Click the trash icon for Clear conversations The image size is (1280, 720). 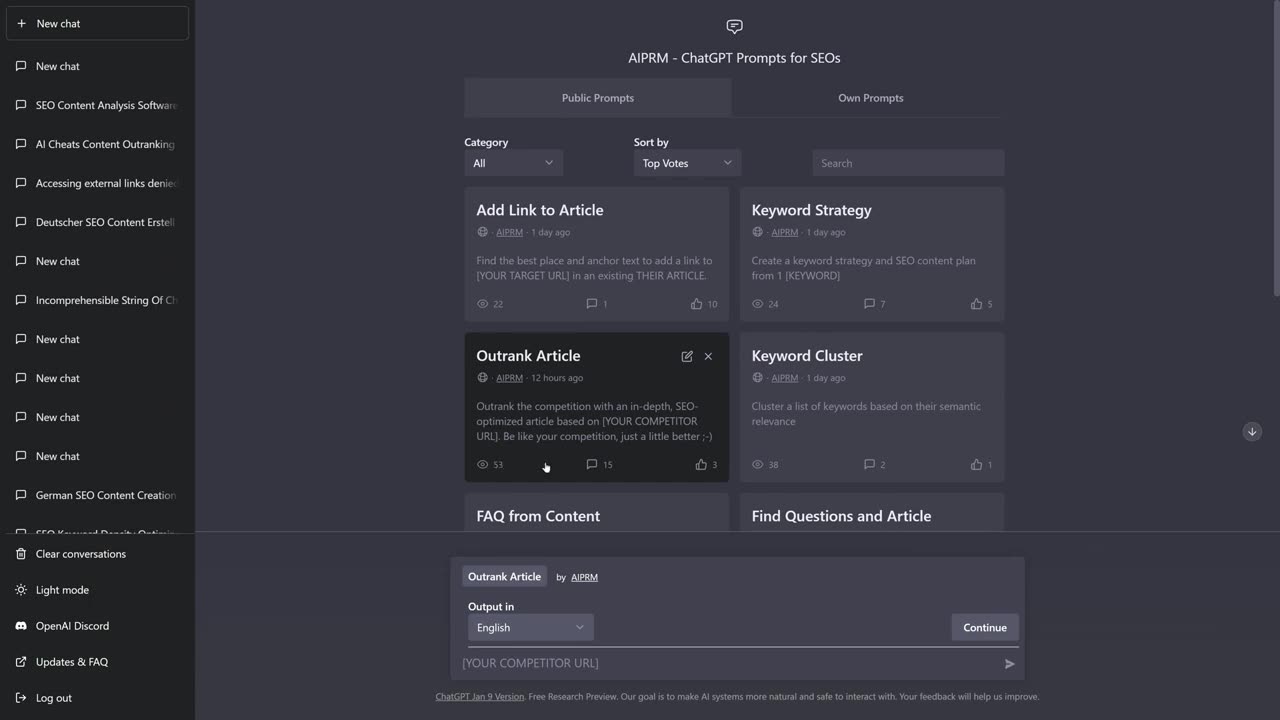(x=21, y=554)
